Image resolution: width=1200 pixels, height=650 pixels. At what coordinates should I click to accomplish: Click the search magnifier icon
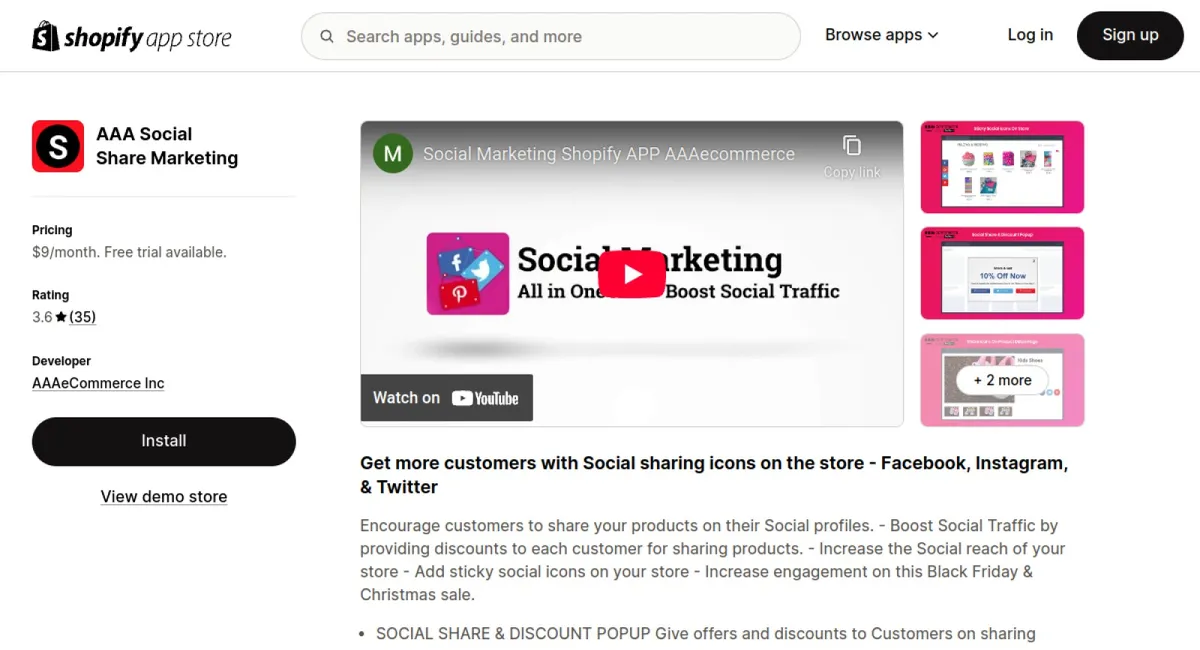pyautogui.click(x=327, y=37)
